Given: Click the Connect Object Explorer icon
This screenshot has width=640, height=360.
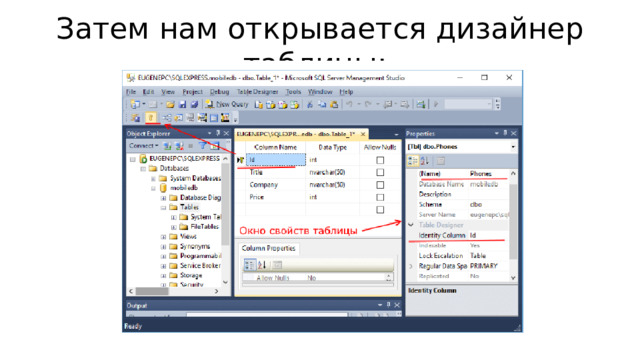Looking at the screenshot, I should 167,146.
